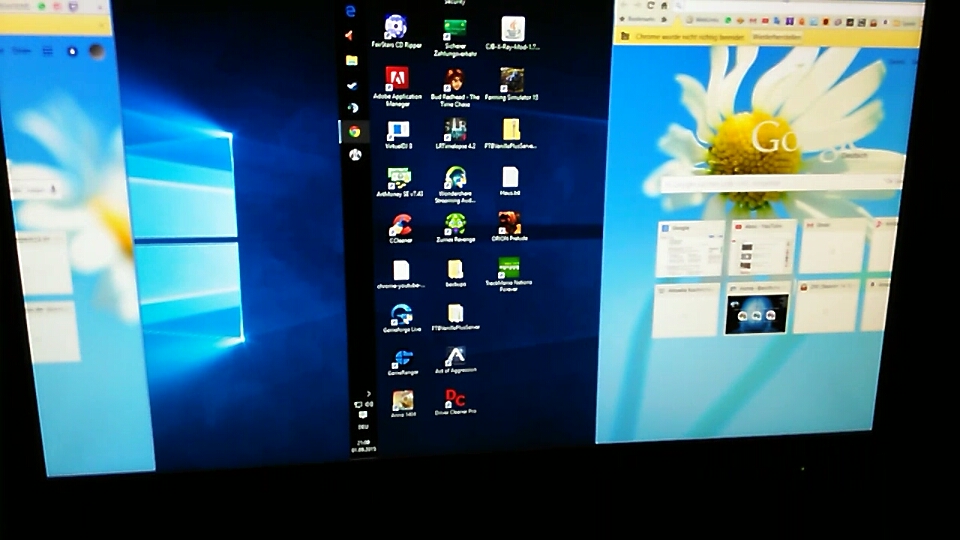This screenshot has width=960, height=540.
Task: Launch Adobe Application Manager
Action: coord(397,86)
